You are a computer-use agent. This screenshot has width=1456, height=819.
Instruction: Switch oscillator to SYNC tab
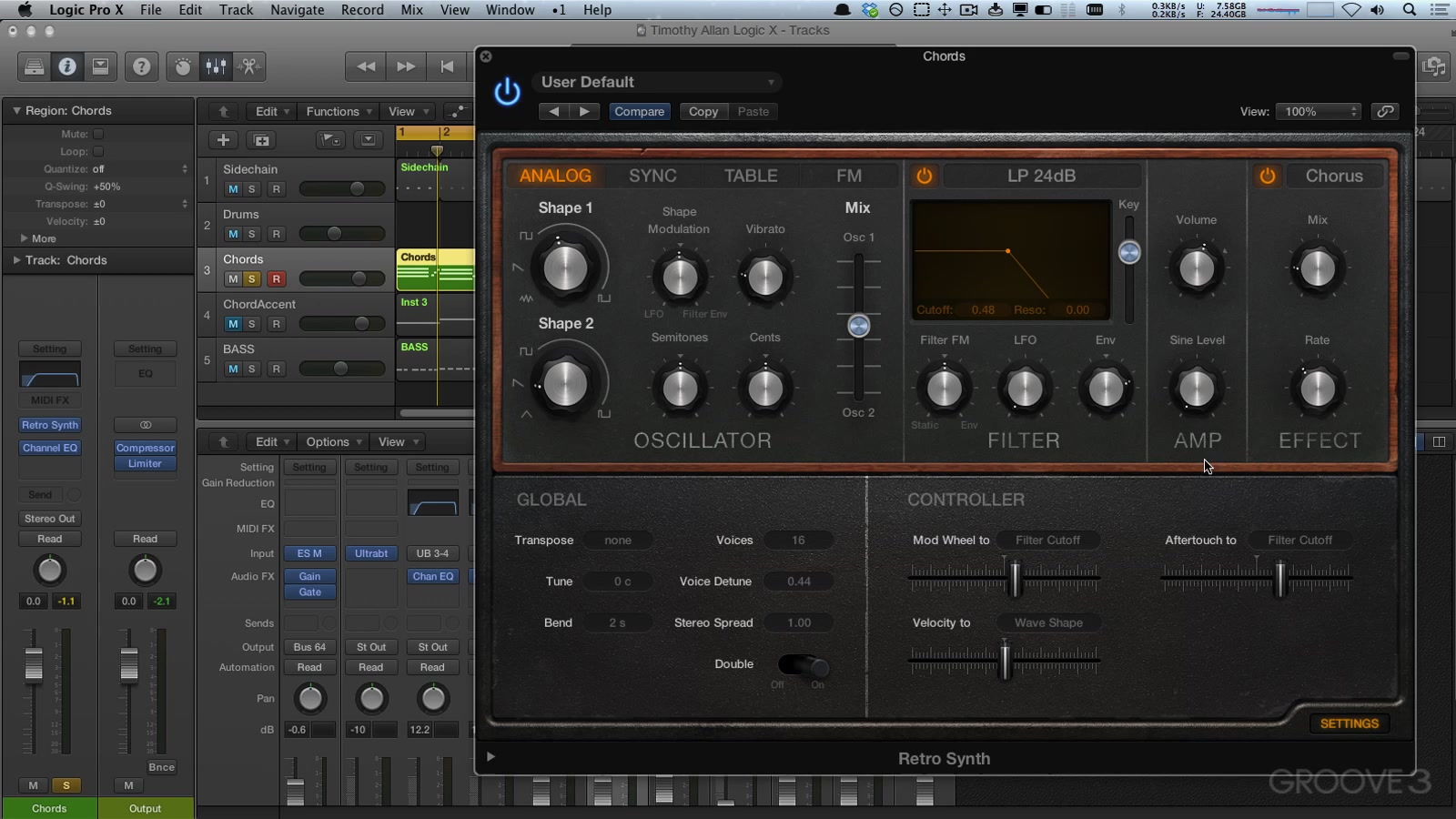click(652, 176)
